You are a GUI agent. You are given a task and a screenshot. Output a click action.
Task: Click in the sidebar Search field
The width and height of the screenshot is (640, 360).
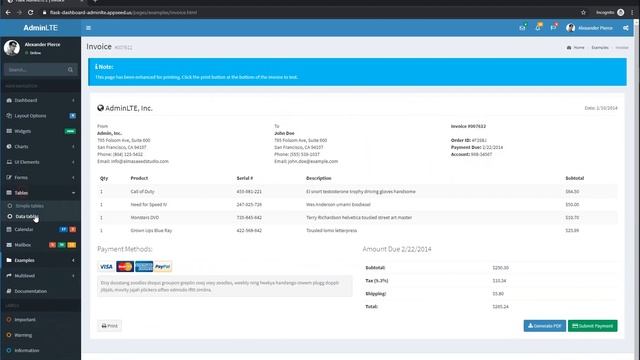[x=35, y=70]
